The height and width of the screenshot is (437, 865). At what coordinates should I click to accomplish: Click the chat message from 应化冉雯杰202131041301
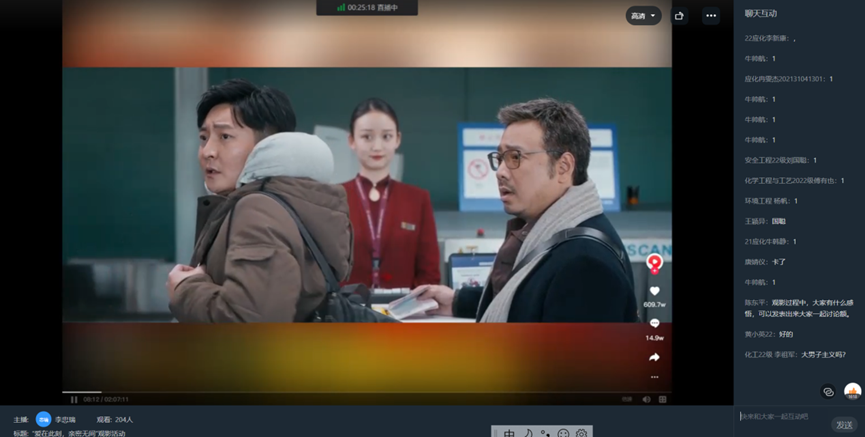click(x=788, y=79)
